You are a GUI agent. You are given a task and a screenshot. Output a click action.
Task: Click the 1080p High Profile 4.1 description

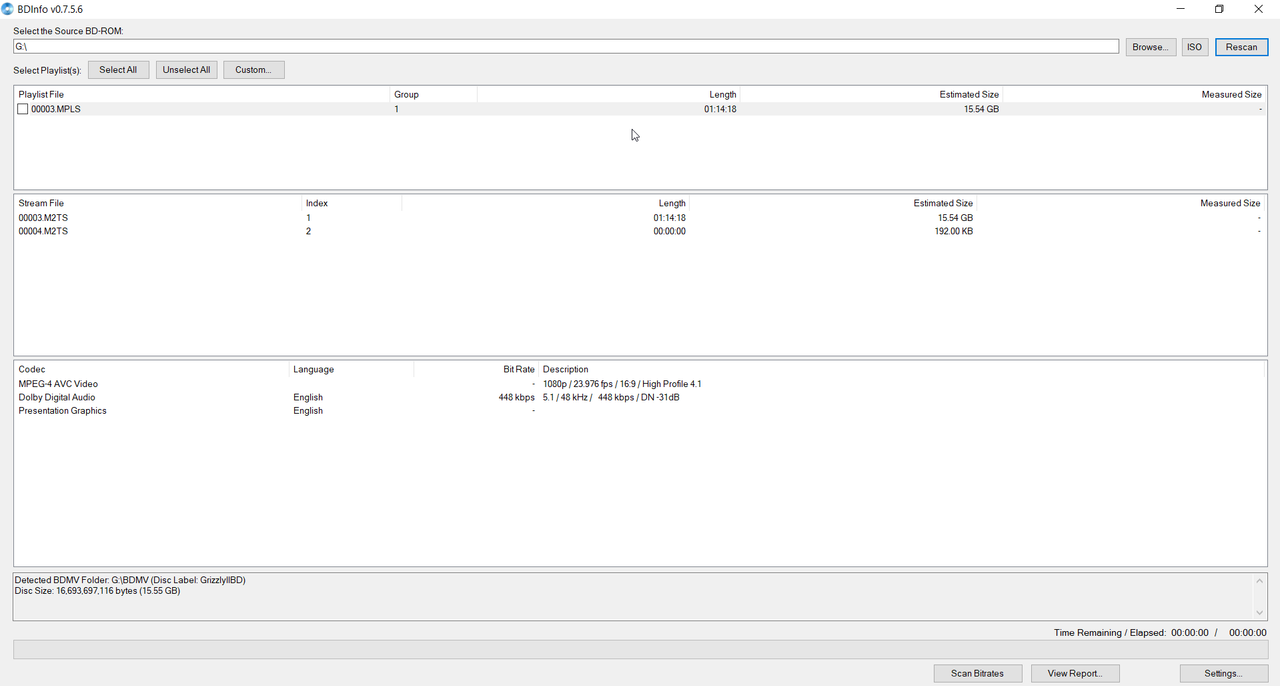click(622, 384)
